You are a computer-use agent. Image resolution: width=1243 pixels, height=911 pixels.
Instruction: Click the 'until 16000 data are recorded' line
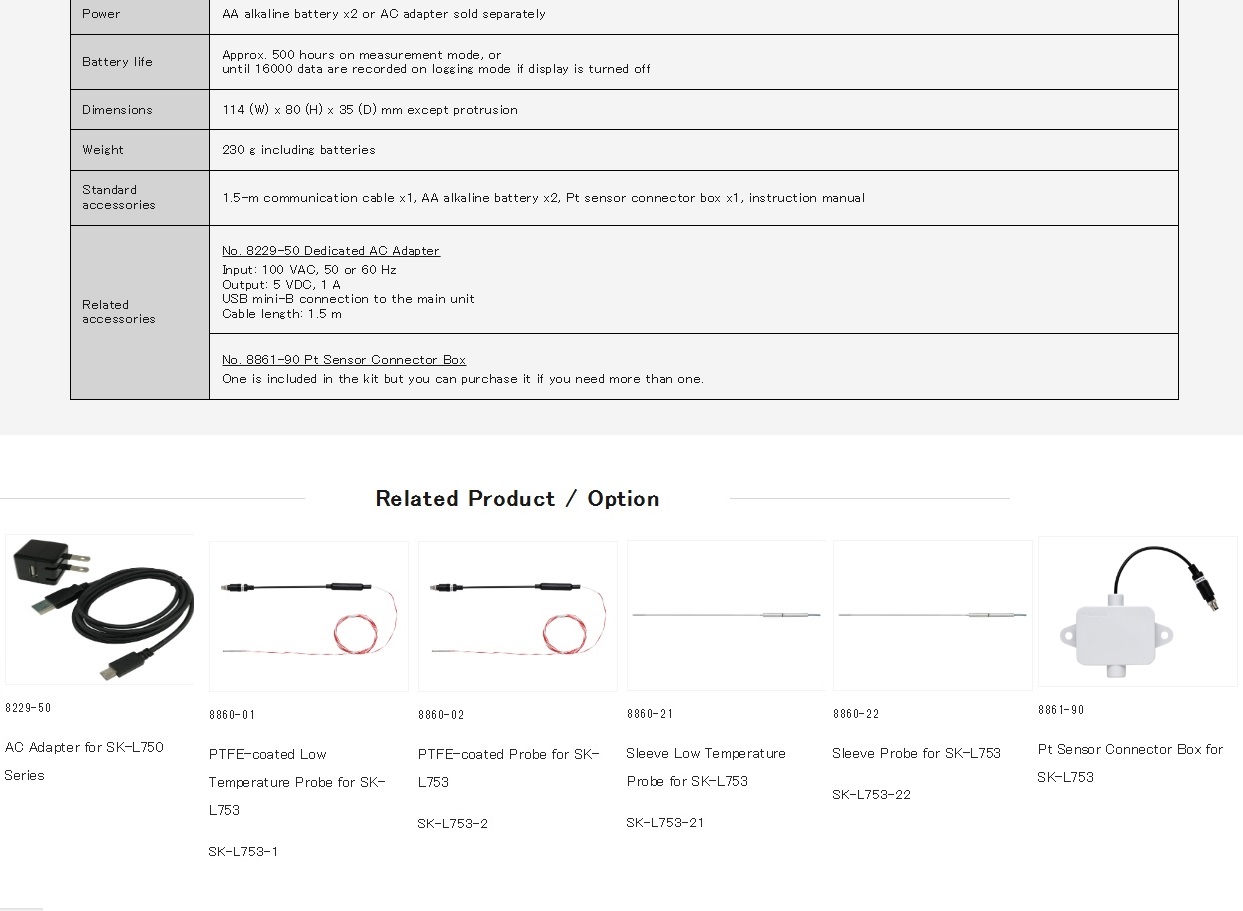436,69
